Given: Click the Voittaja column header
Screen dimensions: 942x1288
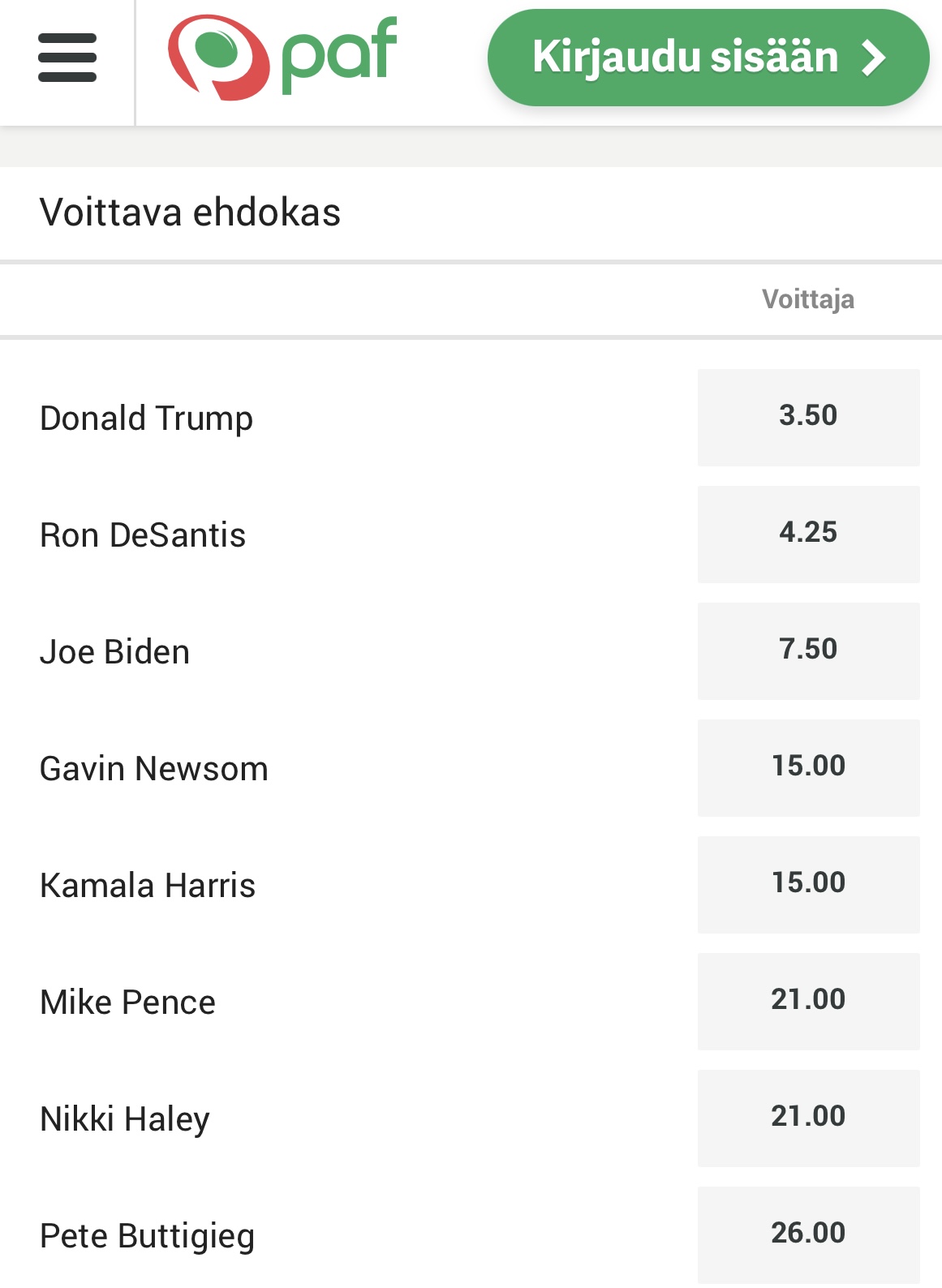Looking at the screenshot, I should click(807, 299).
